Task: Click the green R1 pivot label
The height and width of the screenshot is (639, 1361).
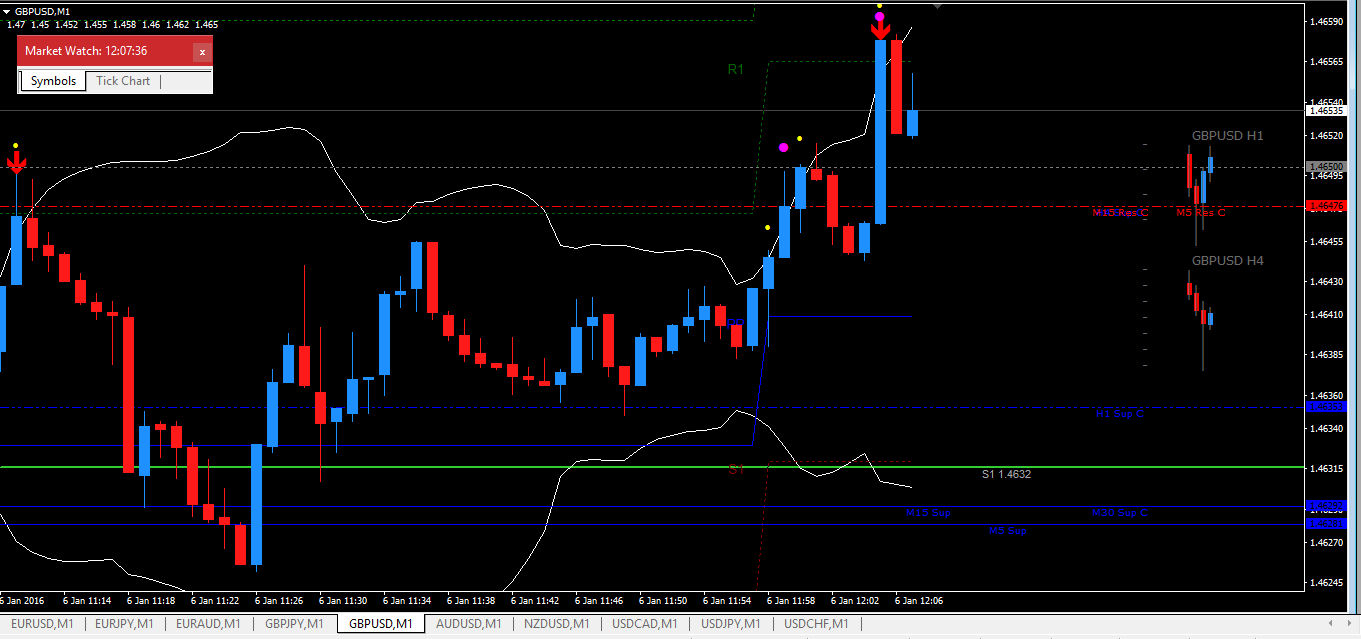Action: (736, 69)
